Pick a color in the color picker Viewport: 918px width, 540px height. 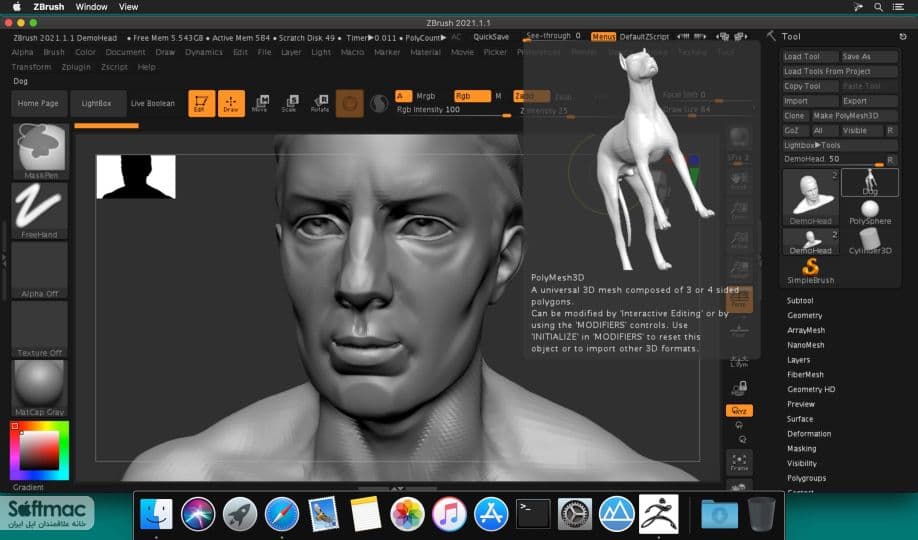pos(39,450)
